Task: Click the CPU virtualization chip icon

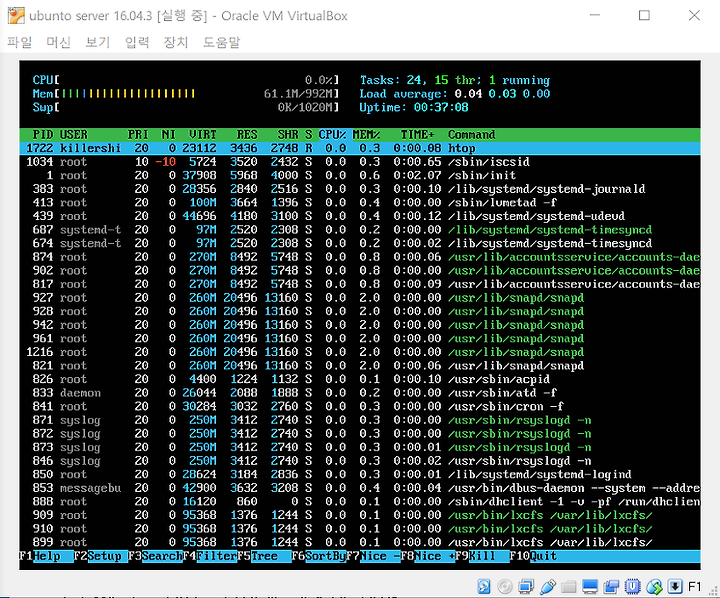Action: (x=632, y=587)
